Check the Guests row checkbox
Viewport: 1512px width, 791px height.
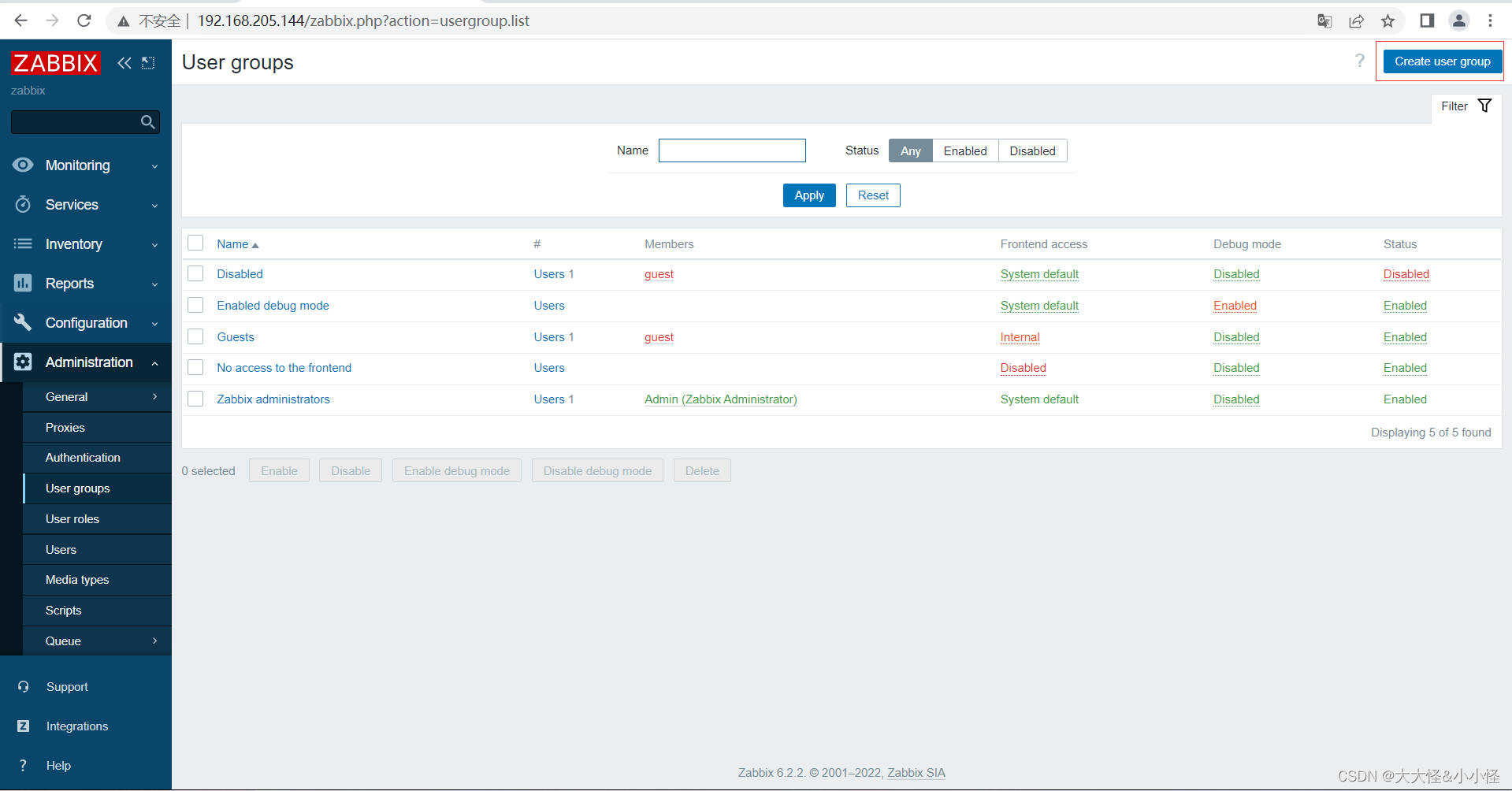tap(195, 336)
